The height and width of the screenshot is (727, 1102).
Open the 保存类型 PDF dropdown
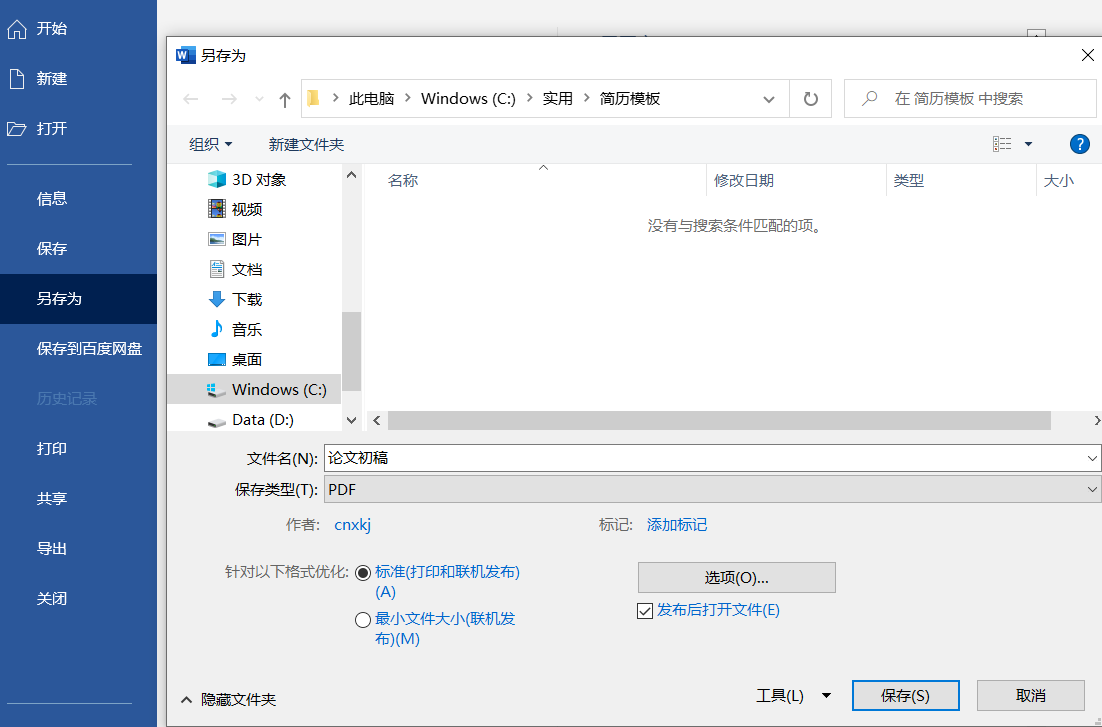(1093, 489)
